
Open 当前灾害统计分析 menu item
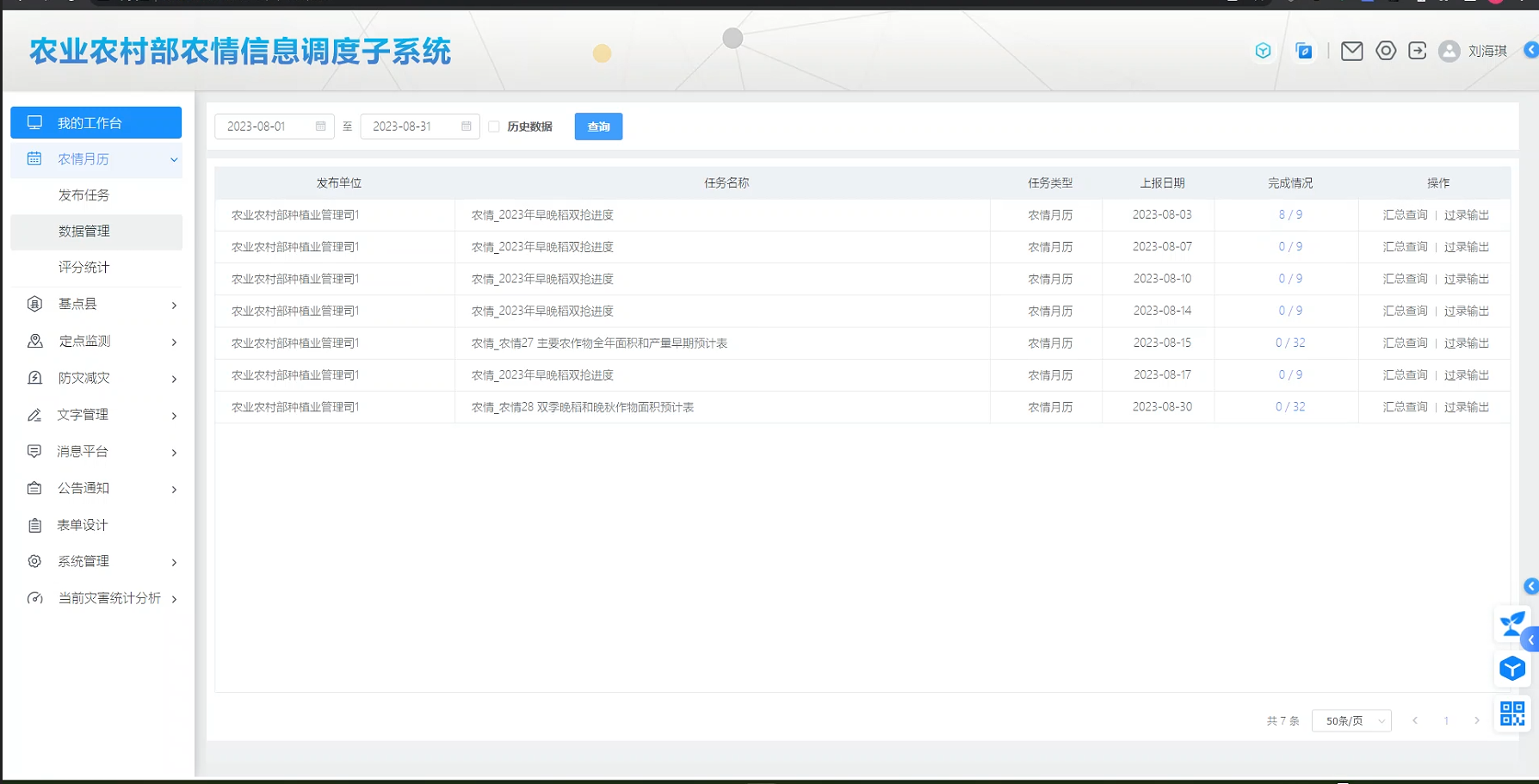click(x=96, y=598)
